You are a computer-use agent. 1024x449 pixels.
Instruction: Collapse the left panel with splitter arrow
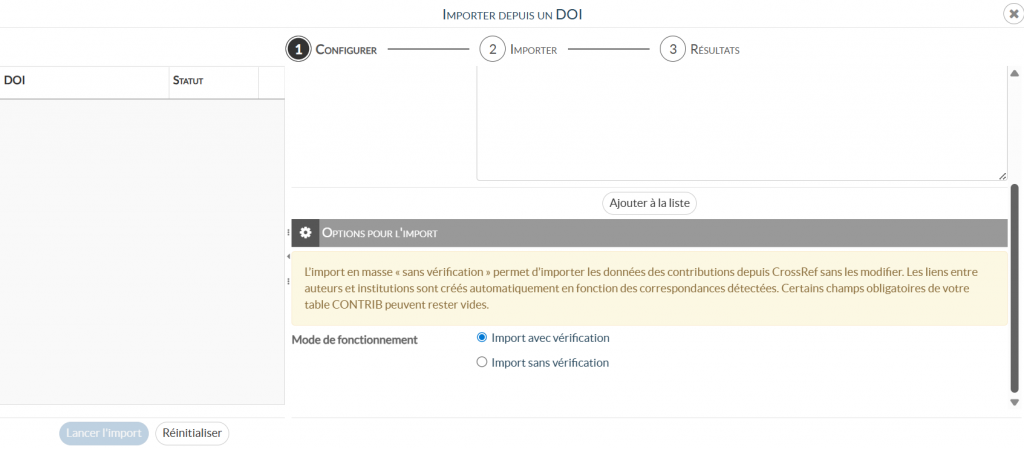pyautogui.click(x=288, y=257)
